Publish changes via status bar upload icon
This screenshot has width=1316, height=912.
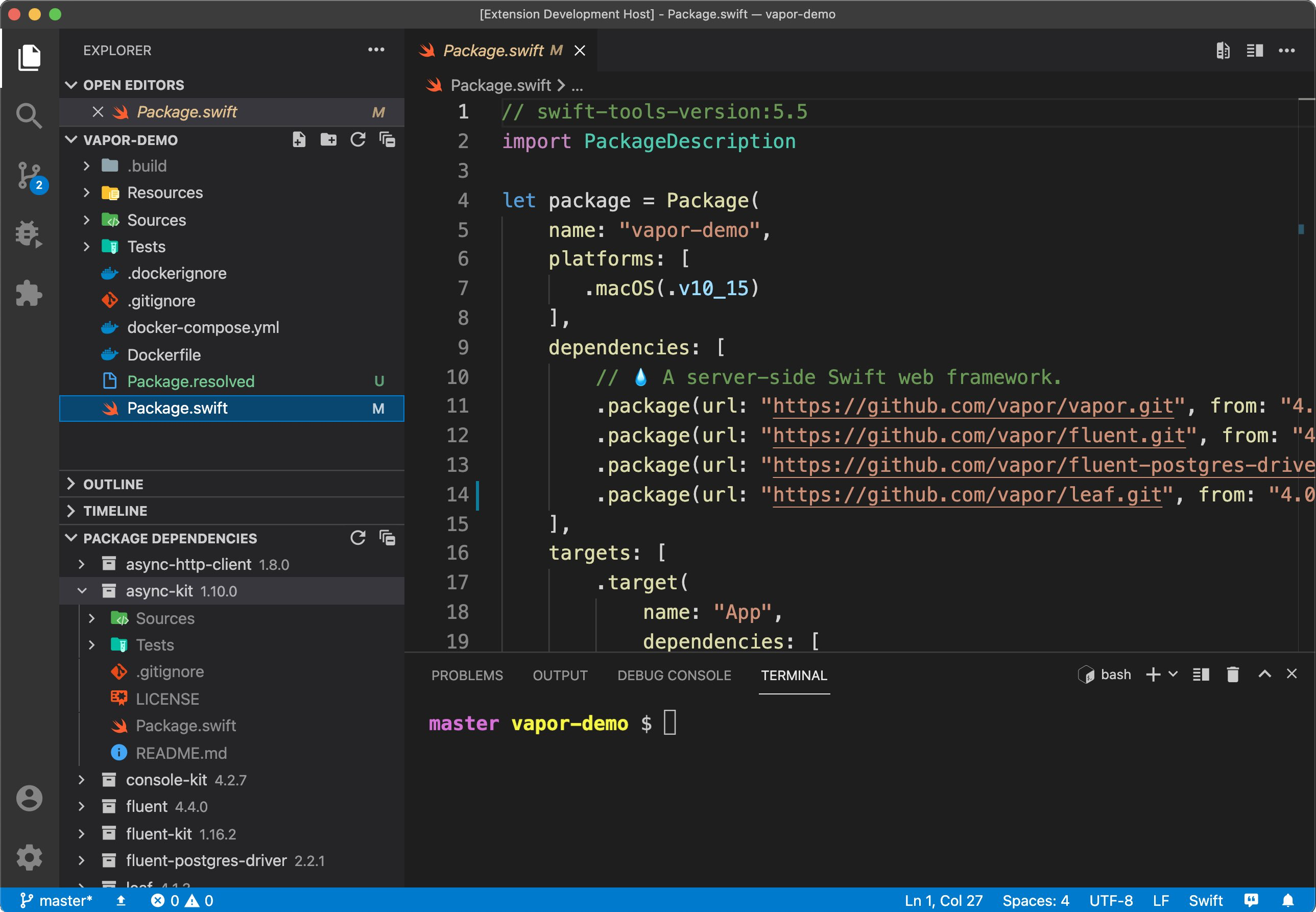click(x=121, y=901)
